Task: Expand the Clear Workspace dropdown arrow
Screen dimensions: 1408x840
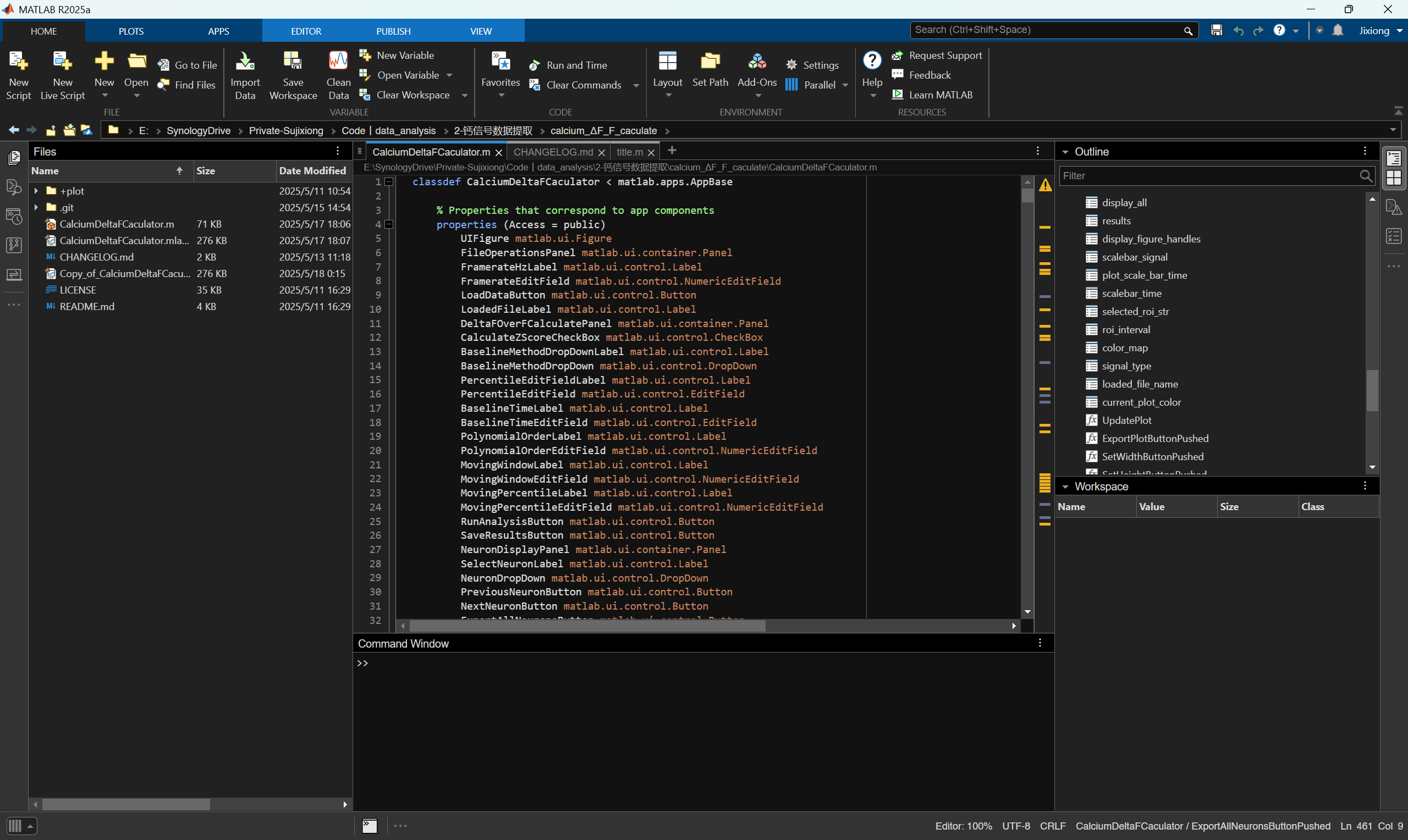Action: pos(465,95)
